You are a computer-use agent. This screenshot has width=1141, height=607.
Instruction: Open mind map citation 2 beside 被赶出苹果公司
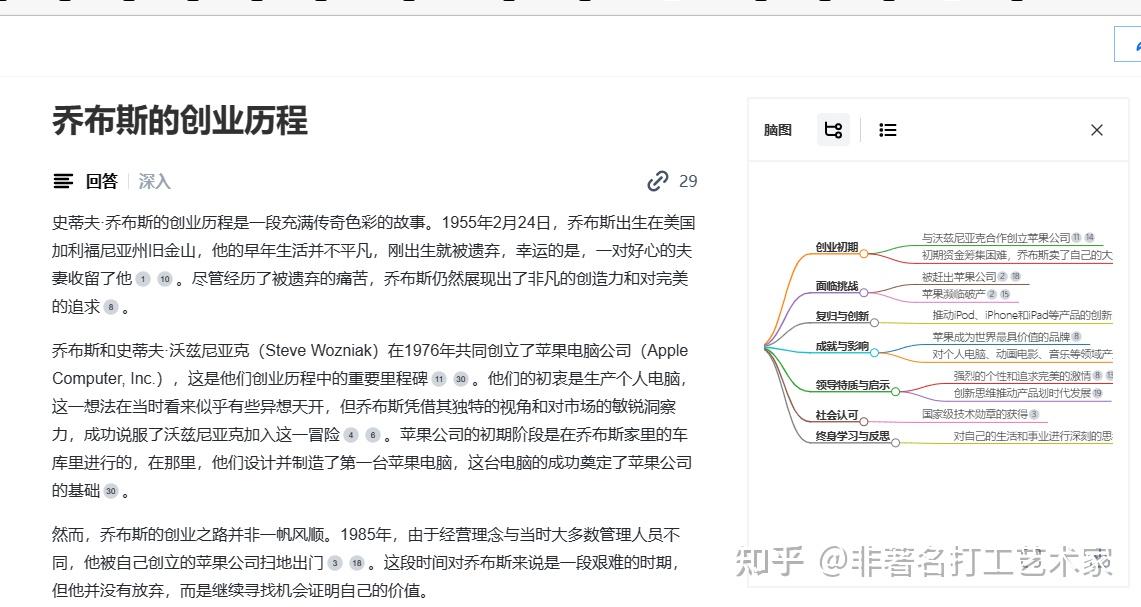point(1003,277)
